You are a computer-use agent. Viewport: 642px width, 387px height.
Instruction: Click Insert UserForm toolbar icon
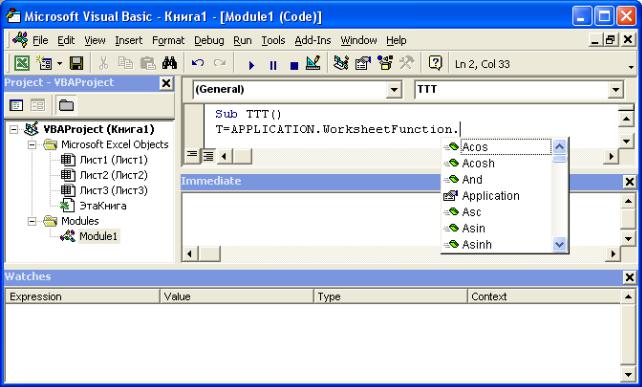44,63
